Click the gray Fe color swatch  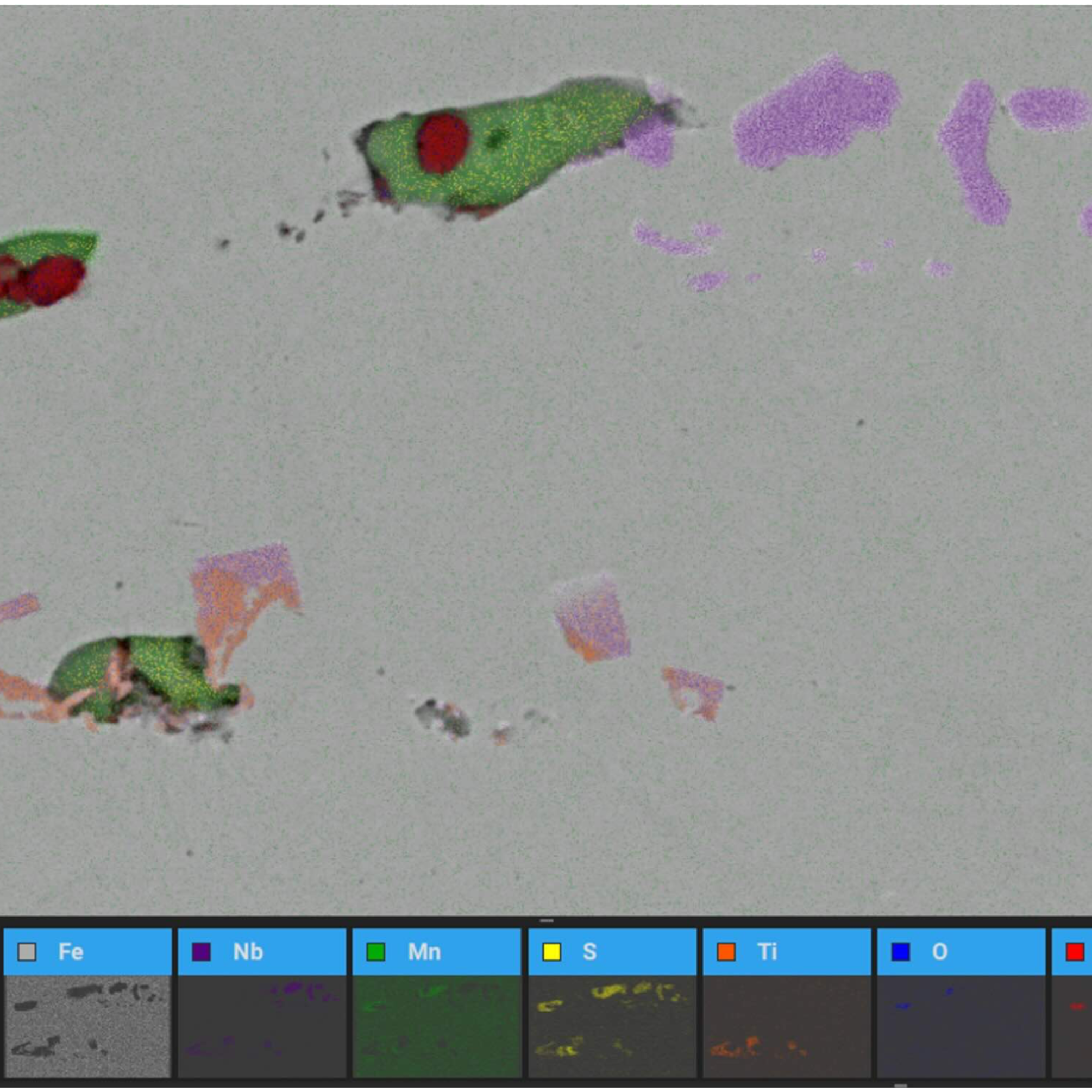pos(27,952)
